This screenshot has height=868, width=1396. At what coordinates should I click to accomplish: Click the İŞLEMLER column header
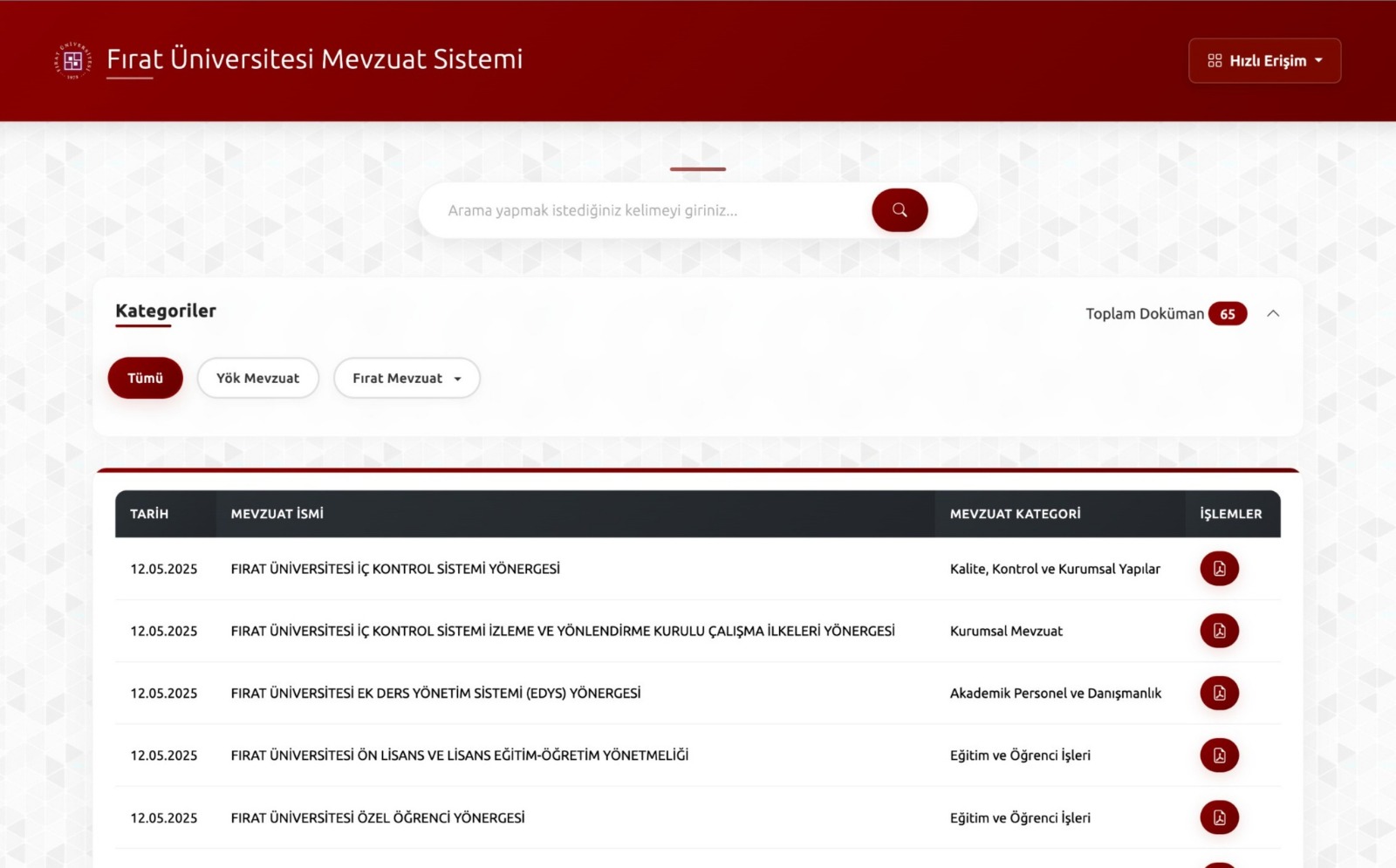click(x=1231, y=514)
